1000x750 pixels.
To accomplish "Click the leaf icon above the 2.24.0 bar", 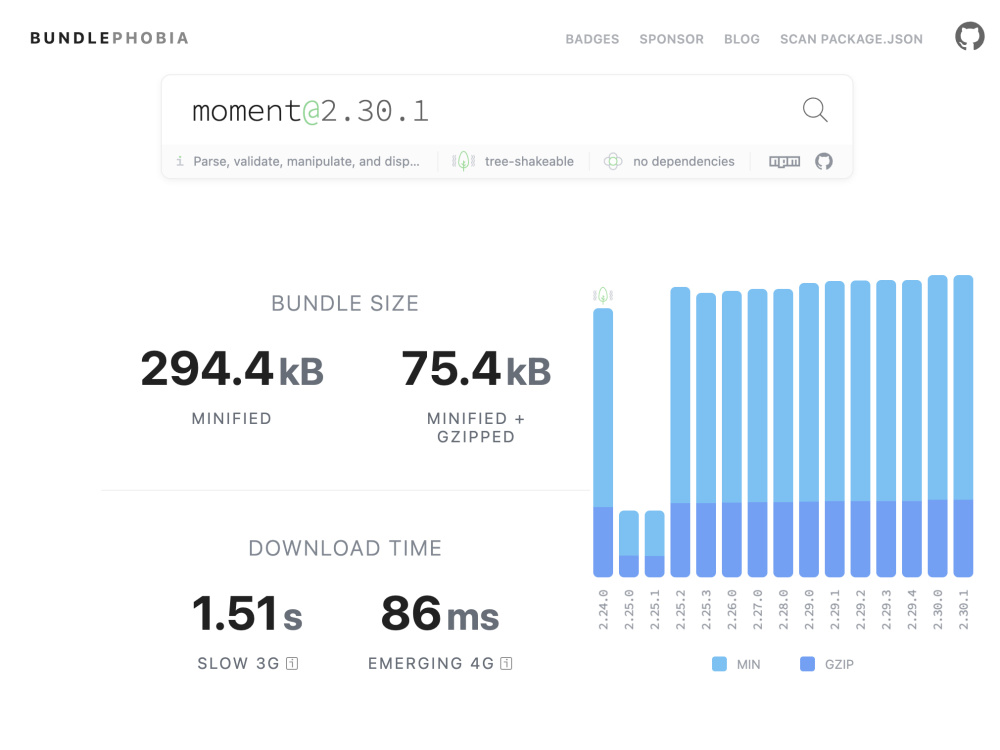I will (x=603, y=295).
